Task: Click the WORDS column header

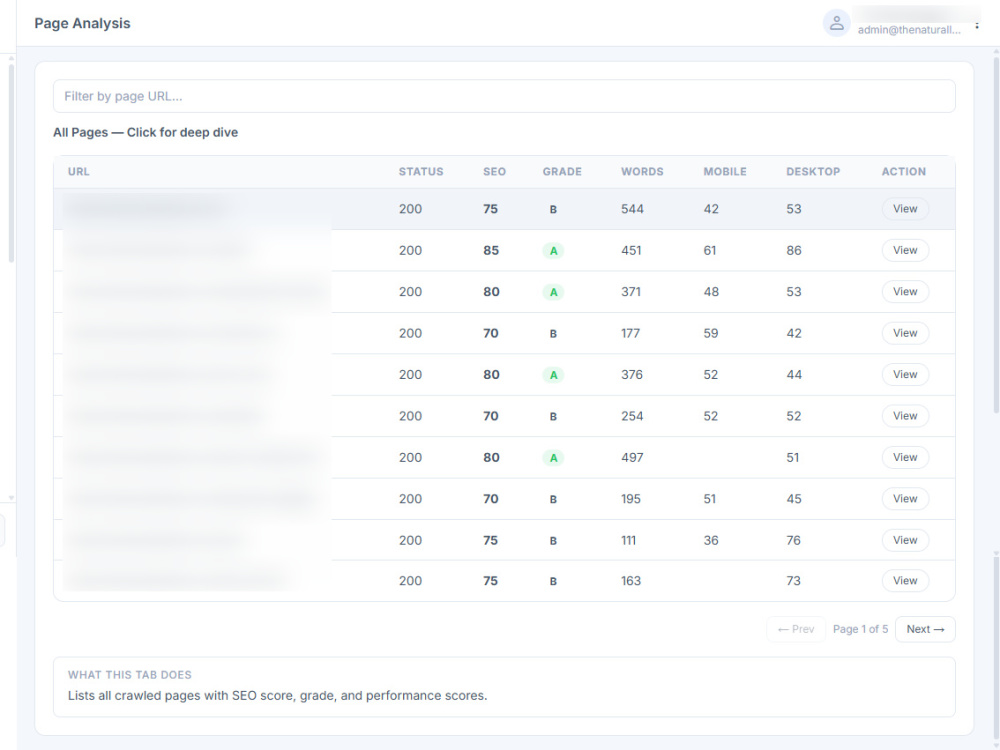Action: click(x=642, y=172)
